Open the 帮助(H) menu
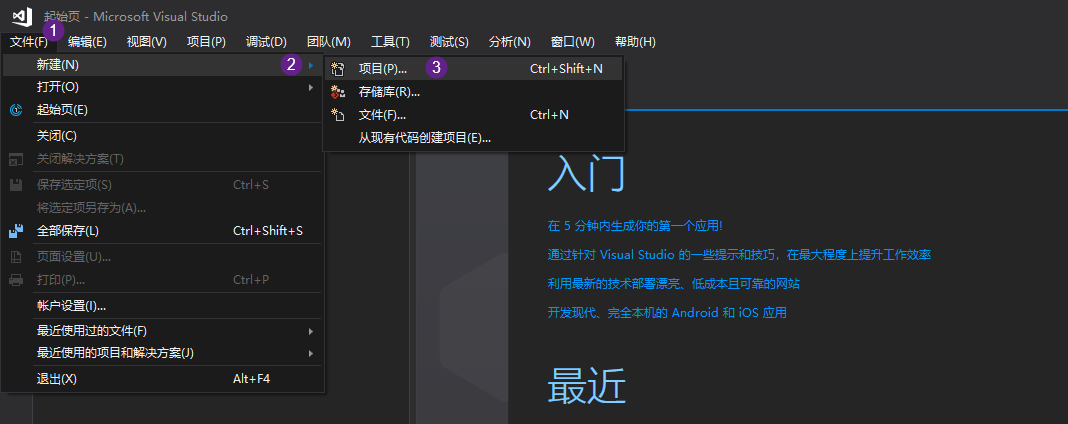 [635, 42]
